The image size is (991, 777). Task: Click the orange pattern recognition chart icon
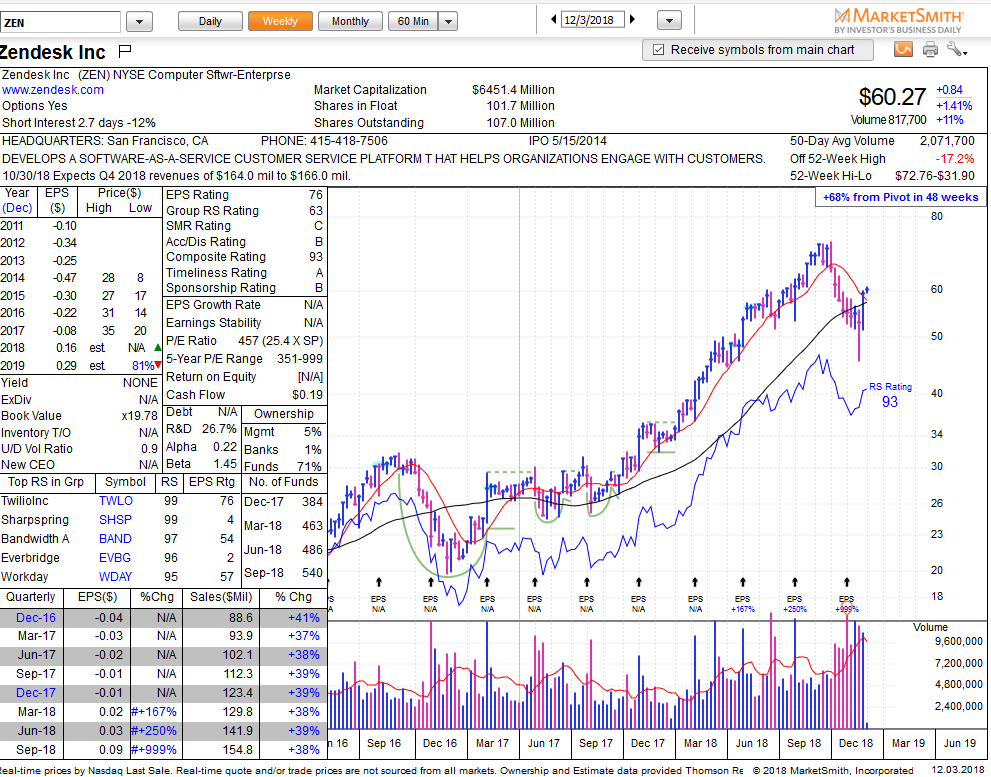tap(903, 49)
